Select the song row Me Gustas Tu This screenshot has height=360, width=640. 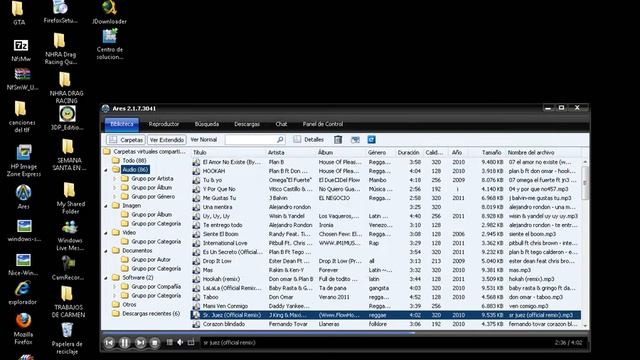coord(386,198)
